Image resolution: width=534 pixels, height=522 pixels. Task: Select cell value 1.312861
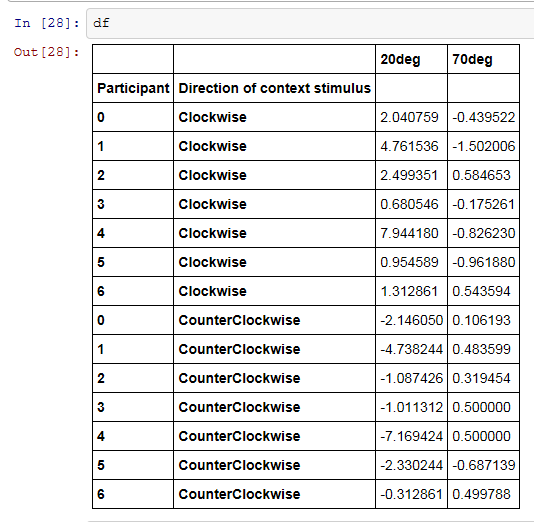(x=409, y=291)
